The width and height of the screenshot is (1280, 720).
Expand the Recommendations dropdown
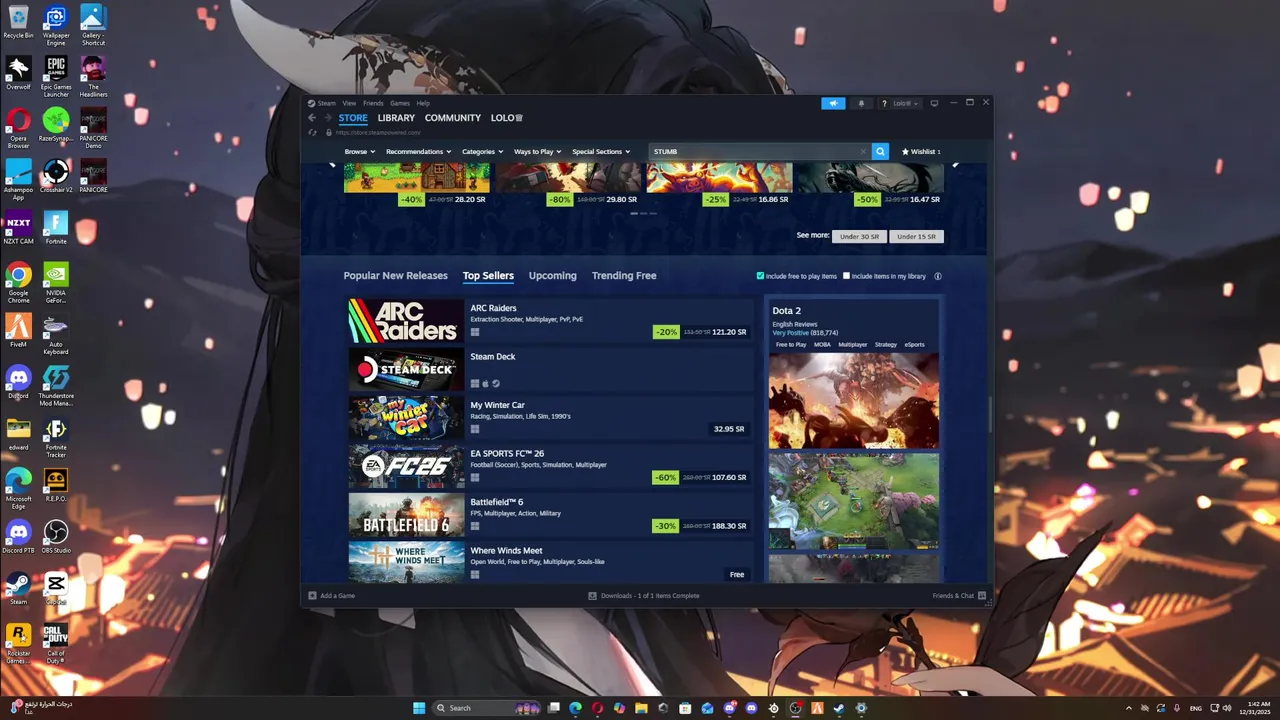pyautogui.click(x=418, y=152)
